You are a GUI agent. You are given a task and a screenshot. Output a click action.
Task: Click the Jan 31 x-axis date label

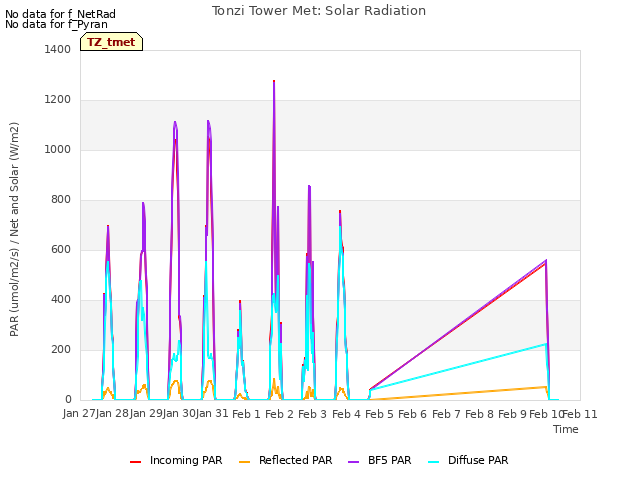[212, 414]
